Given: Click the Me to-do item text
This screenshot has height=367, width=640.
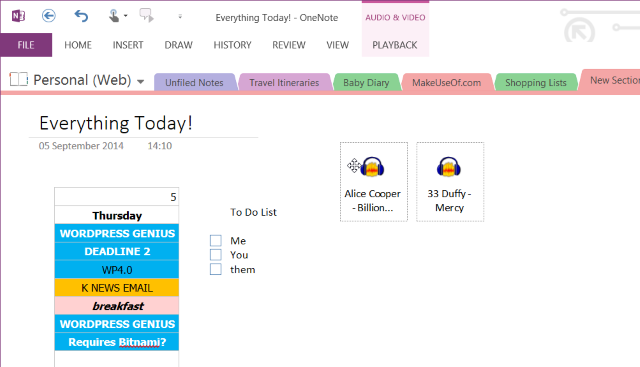Looking at the screenshot, I should pyautogui.click(x=238, y=241).
